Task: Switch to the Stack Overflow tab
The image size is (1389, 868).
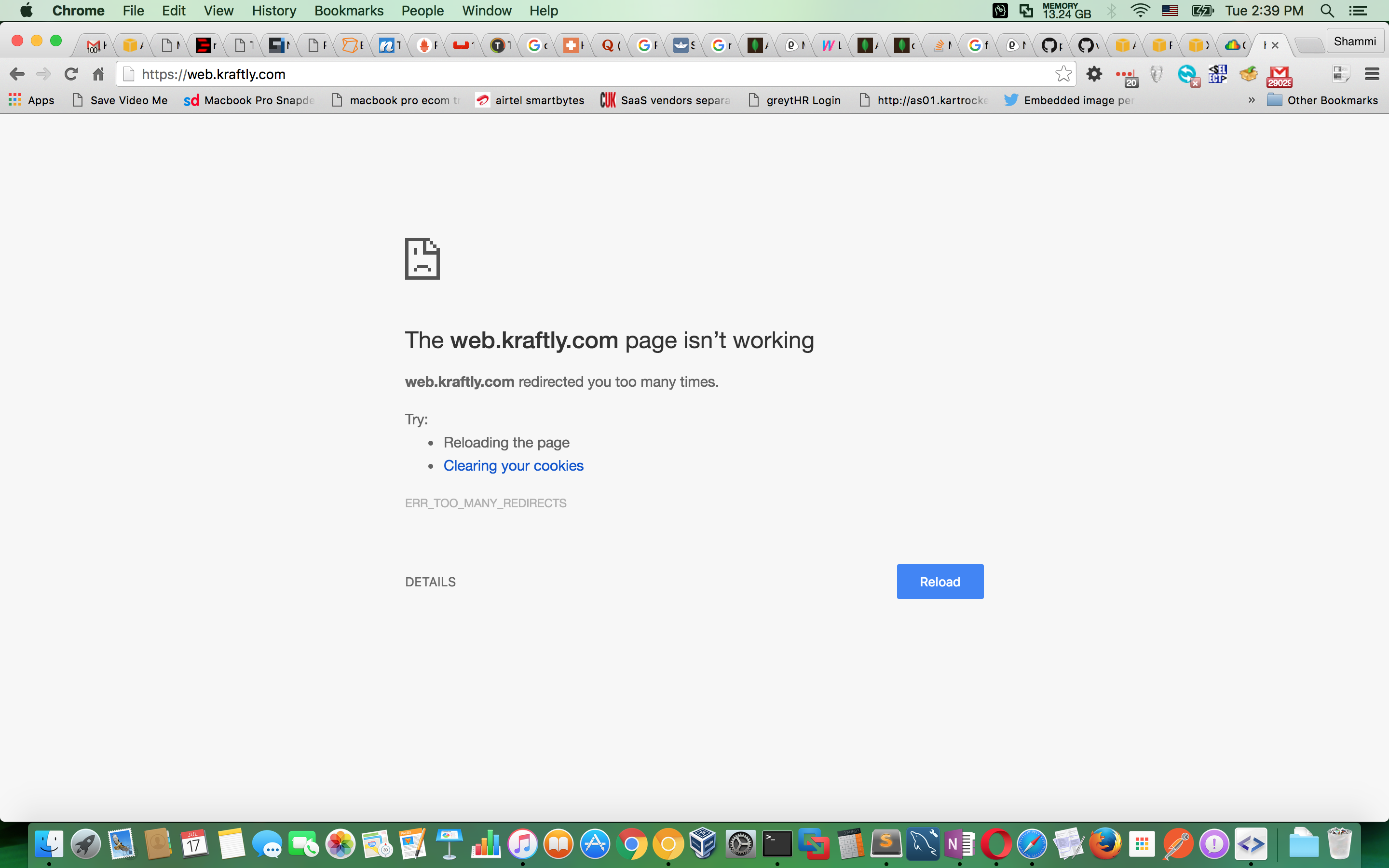Action: point(942,45)
